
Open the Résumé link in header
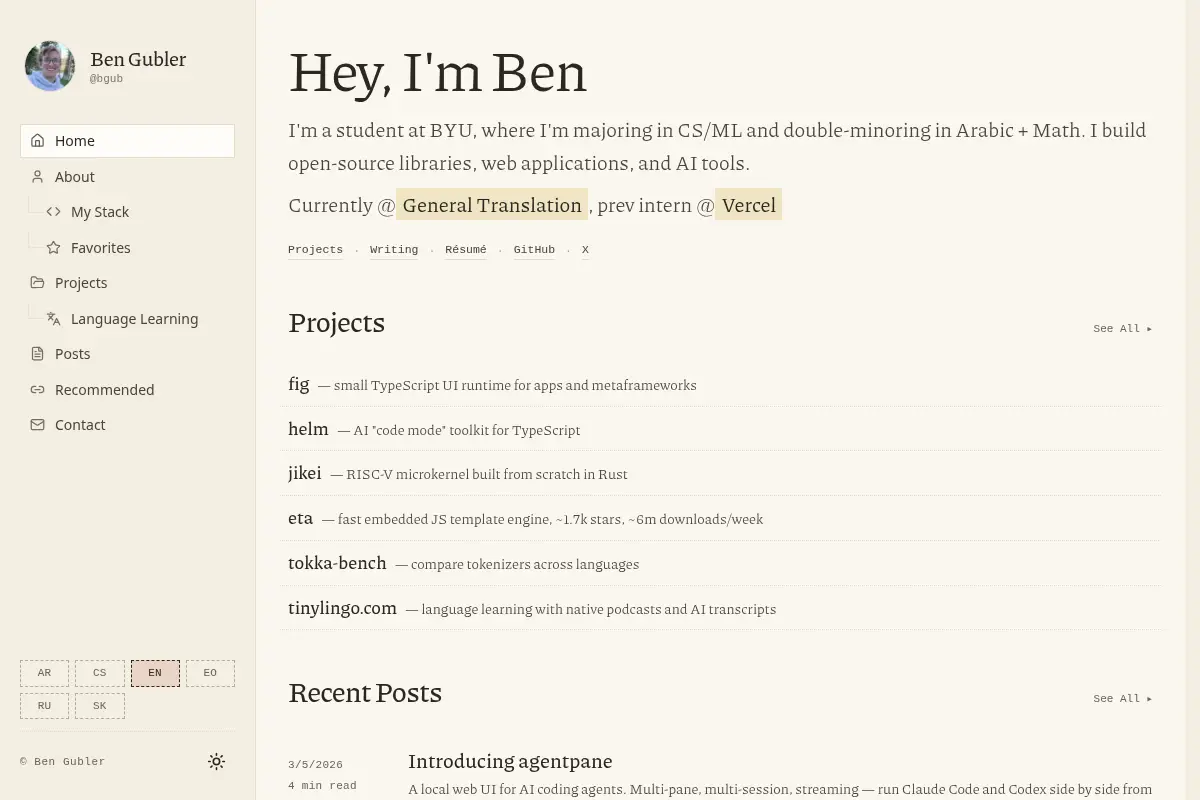coord(466,250)
